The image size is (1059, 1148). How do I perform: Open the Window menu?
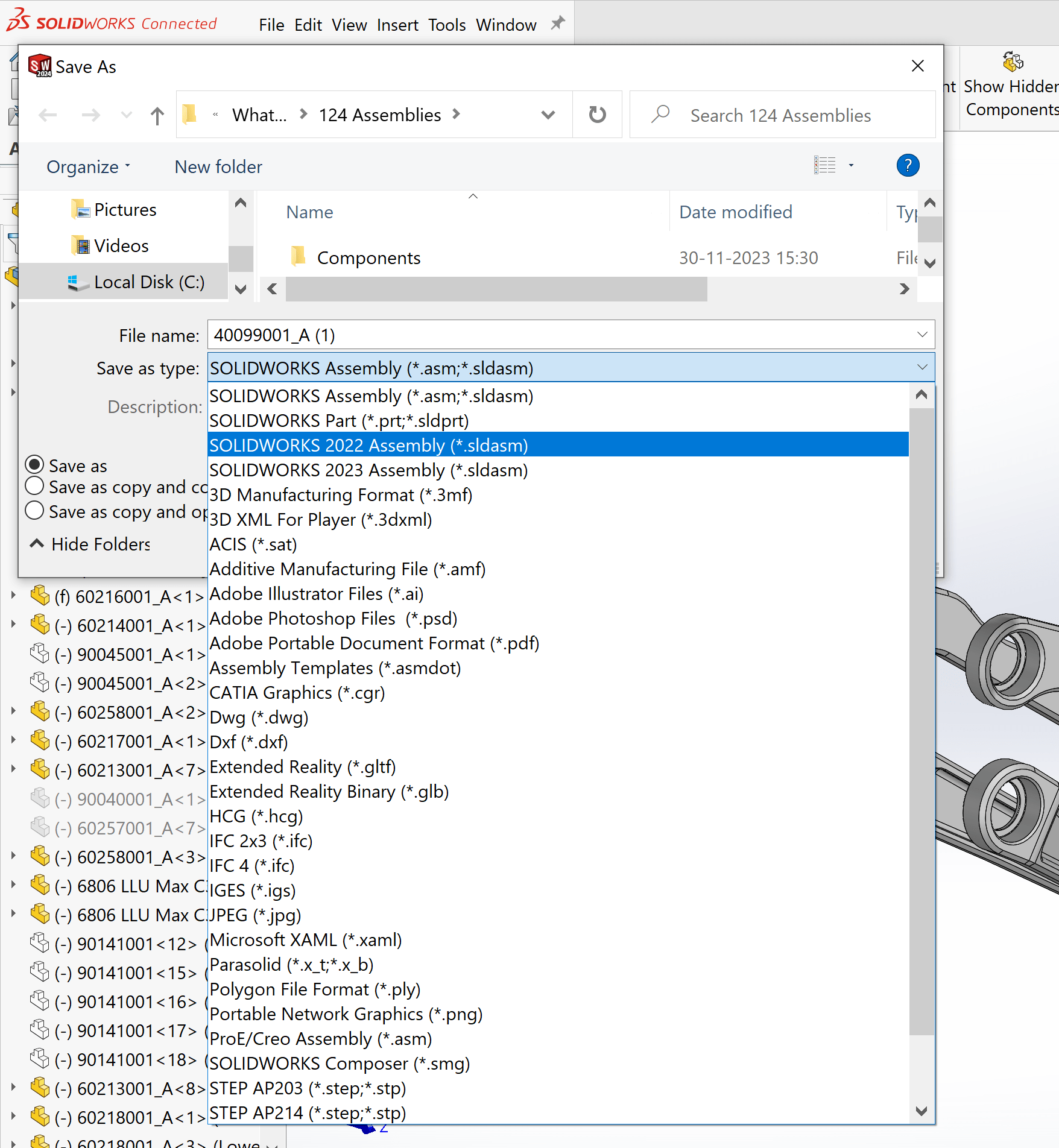point(506,25)
